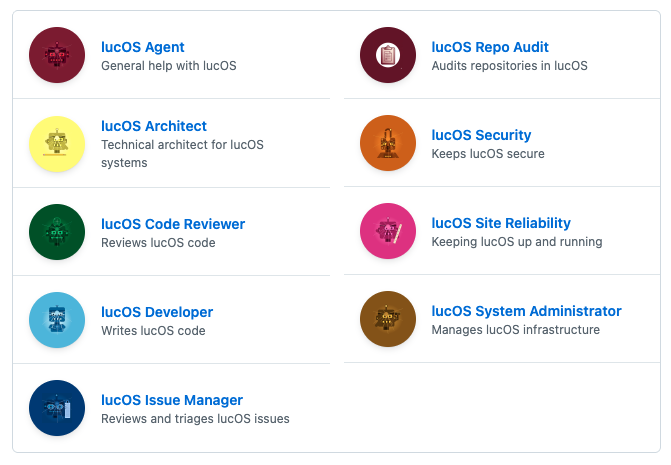Click the lucOS Agent maroon robot avatar
This screenshot has height=465, width=671.
[x=57, y=55]
